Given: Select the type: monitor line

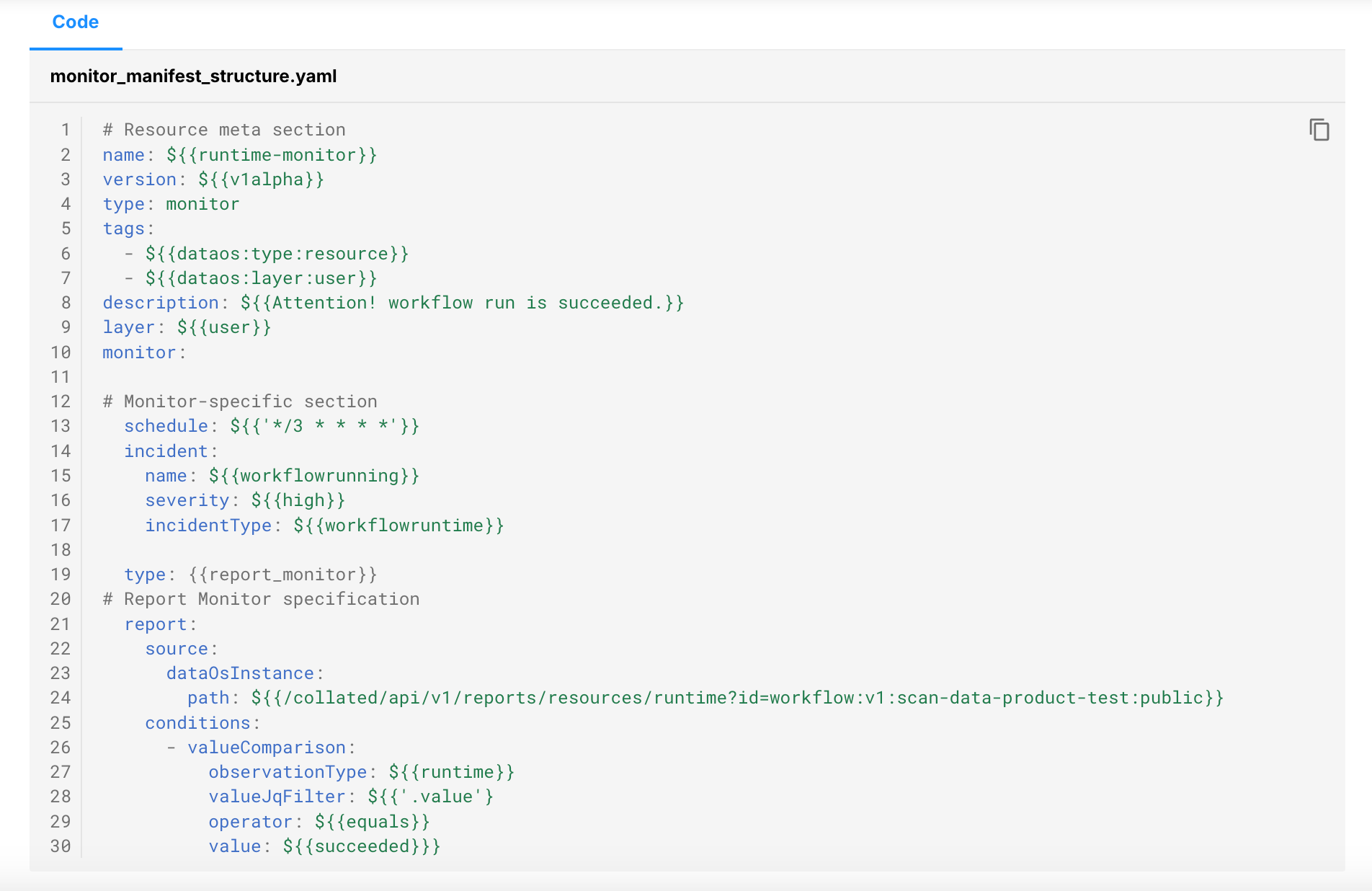Looking at the screenshot, I should tap(171, 204).
